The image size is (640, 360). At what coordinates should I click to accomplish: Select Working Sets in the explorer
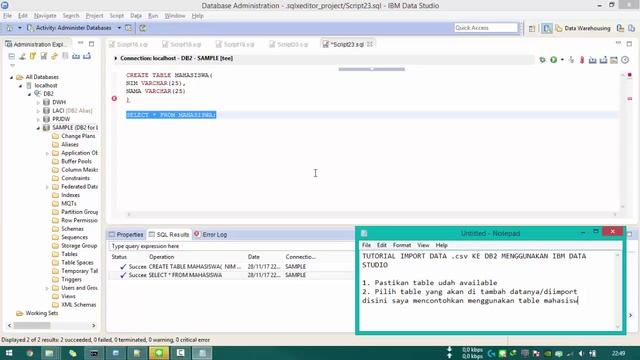point(42,313)
